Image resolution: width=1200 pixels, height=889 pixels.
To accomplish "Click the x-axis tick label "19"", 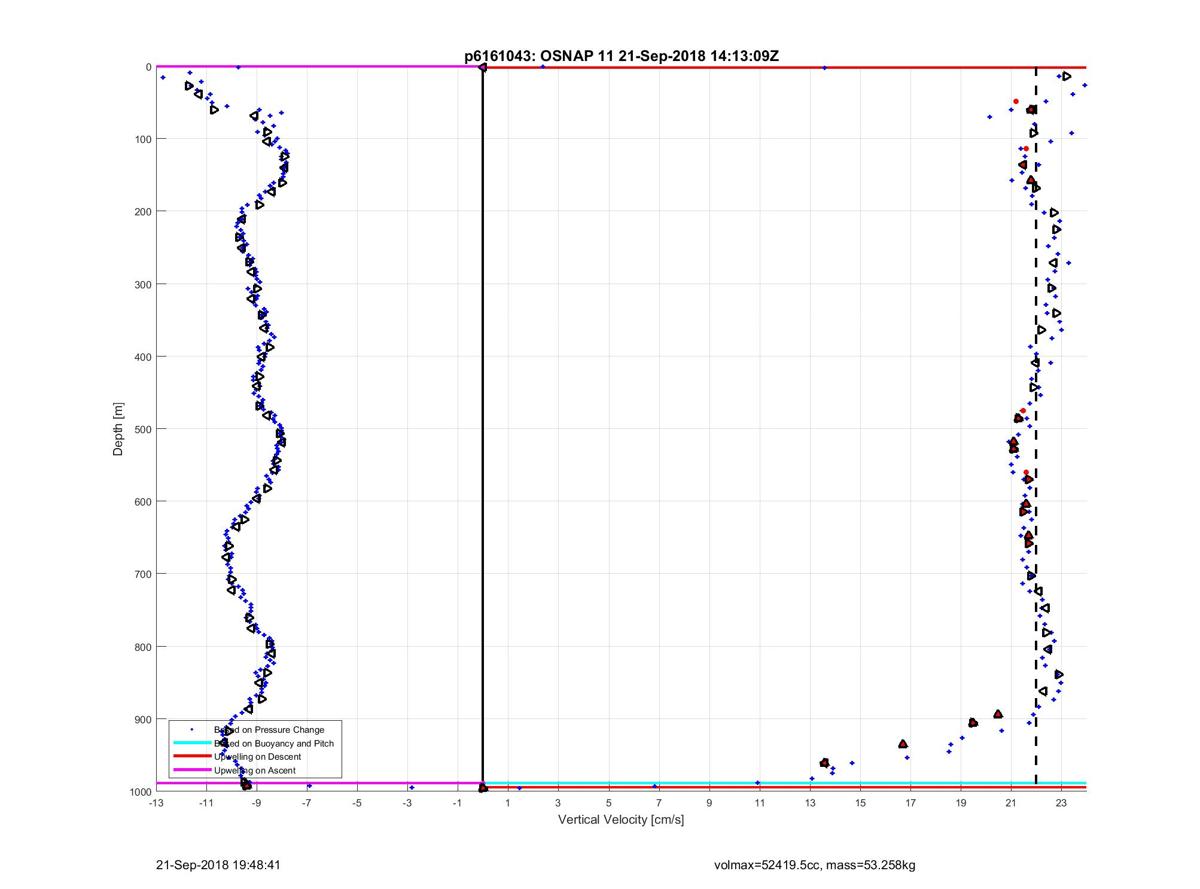I will coord(960,803).
